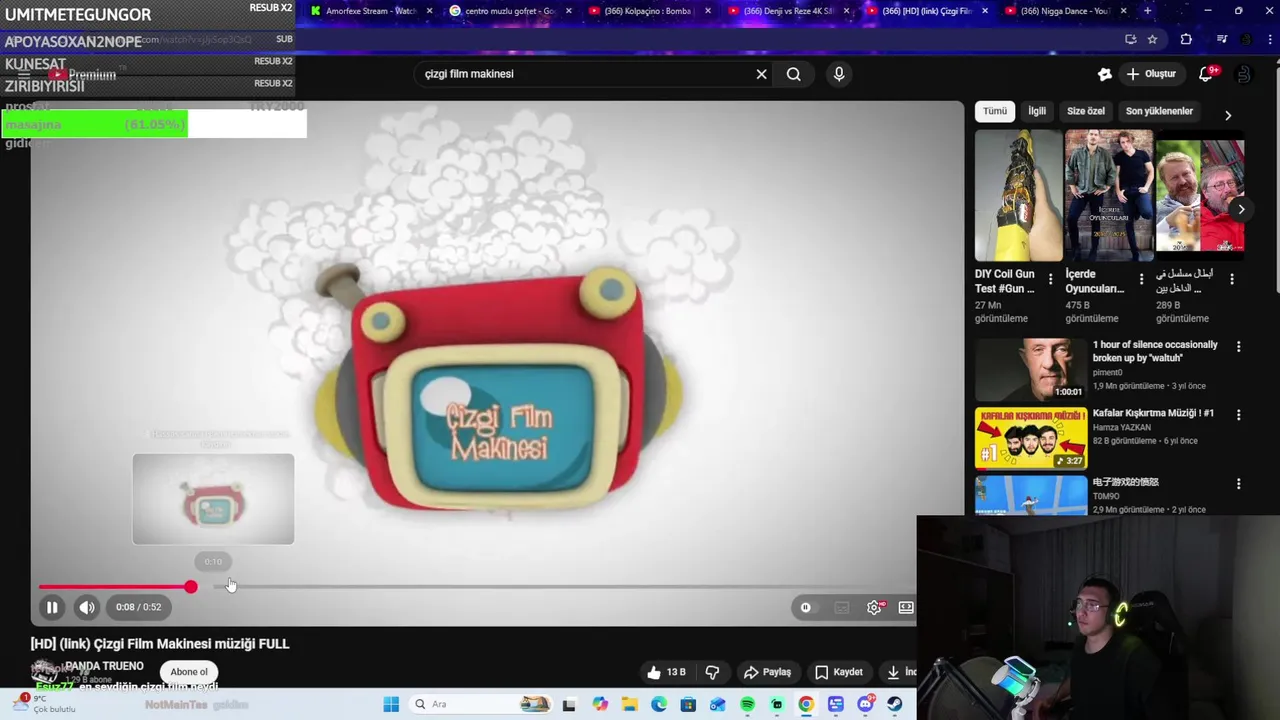Image resolution: width=1280 pixels, height=720 pixels.
Task: Open options for 1 hour of silence video
Action: point(1238,347)
